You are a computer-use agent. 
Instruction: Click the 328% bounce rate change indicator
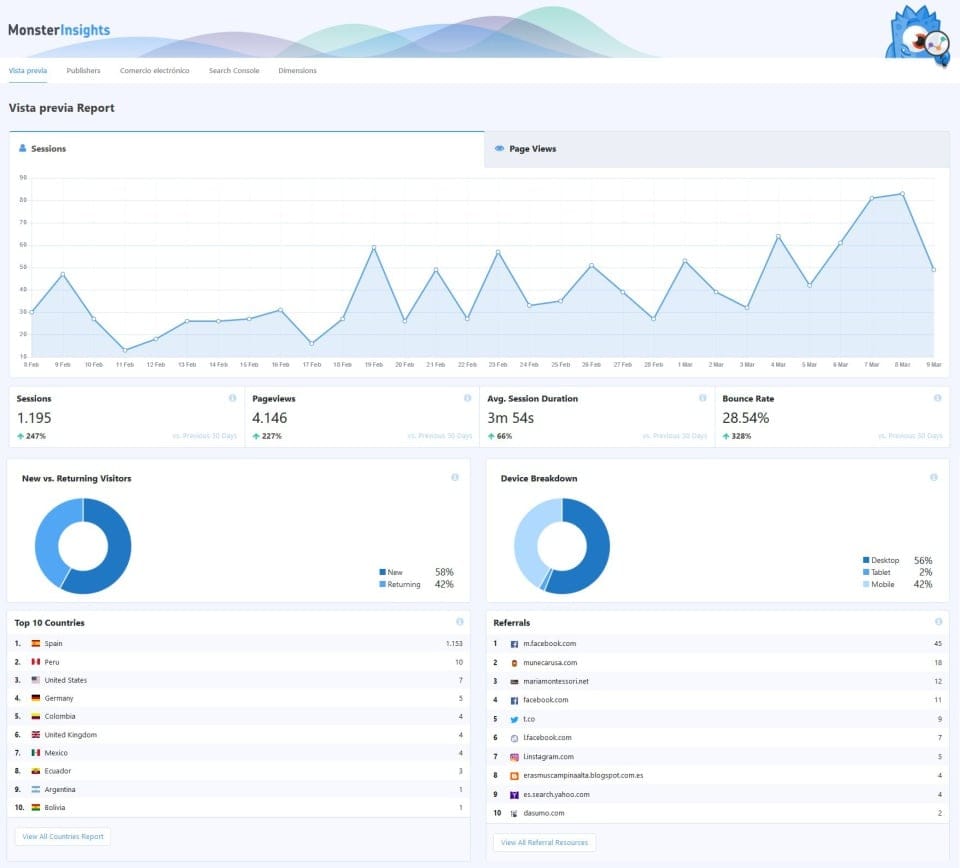737,436
